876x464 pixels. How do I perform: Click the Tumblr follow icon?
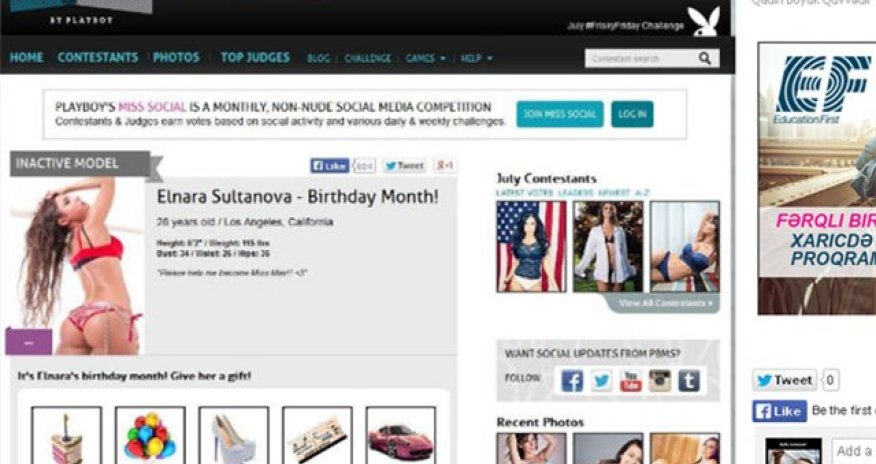[688, 381]
